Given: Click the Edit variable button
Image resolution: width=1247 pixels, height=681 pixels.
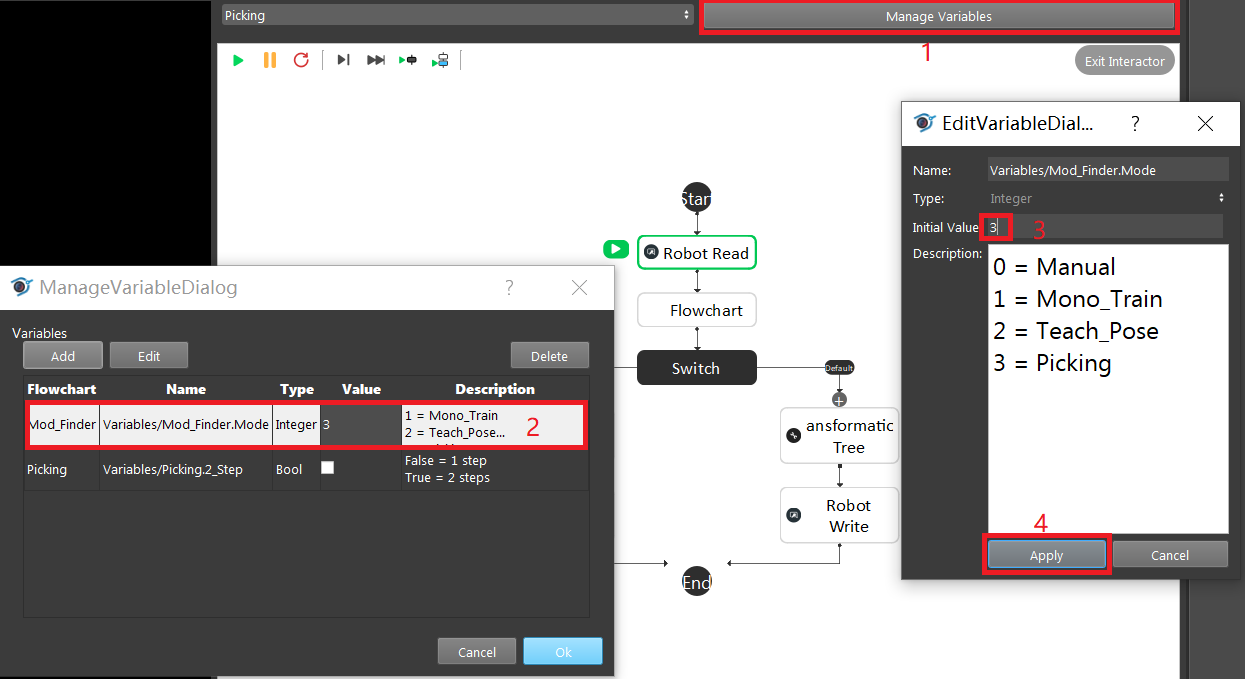Looking at the screenshot, I should tap(149, 355).
